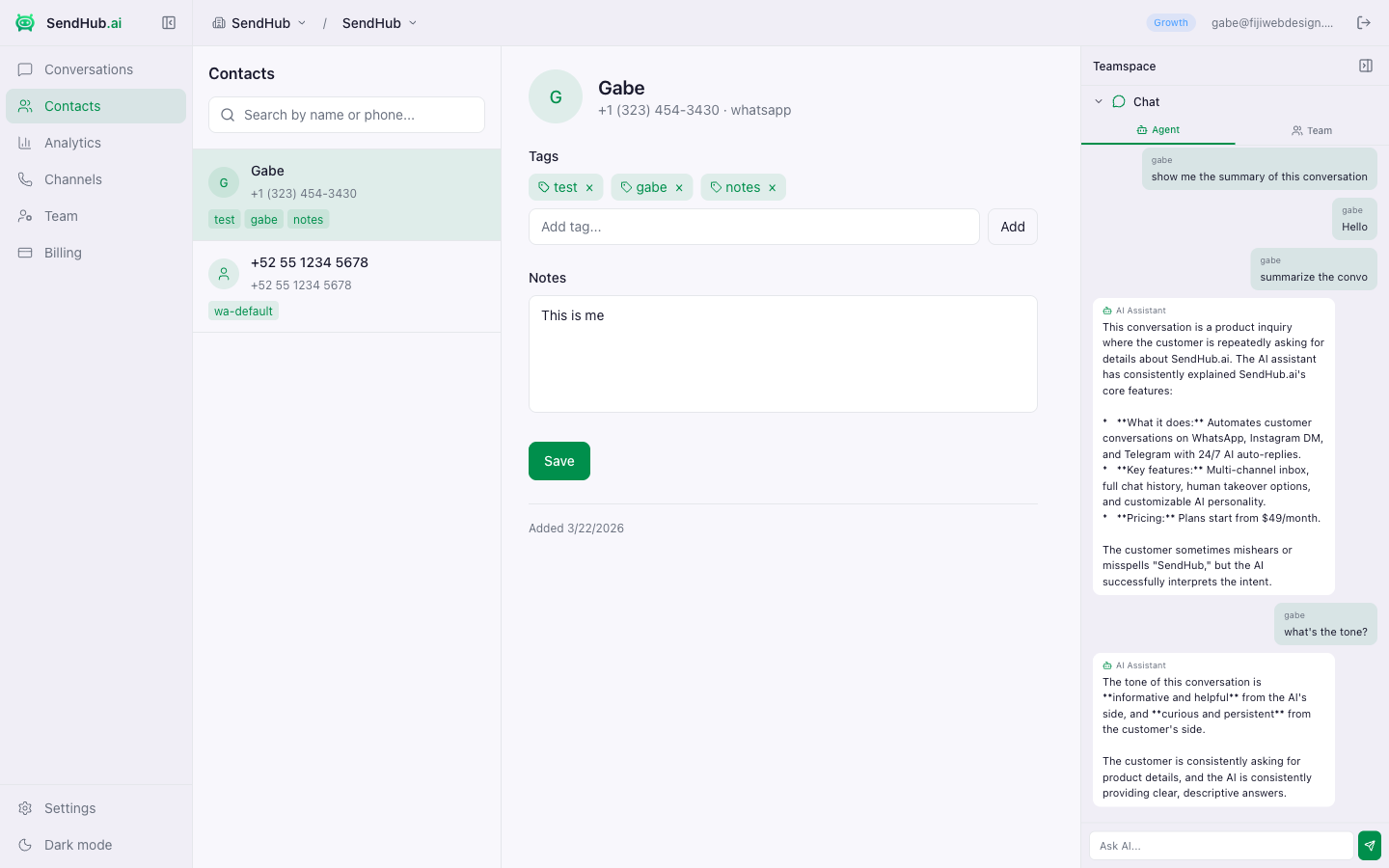Click the search magnifier icon
Viewport: 1389px width, 868px height.
click(228, 115)
